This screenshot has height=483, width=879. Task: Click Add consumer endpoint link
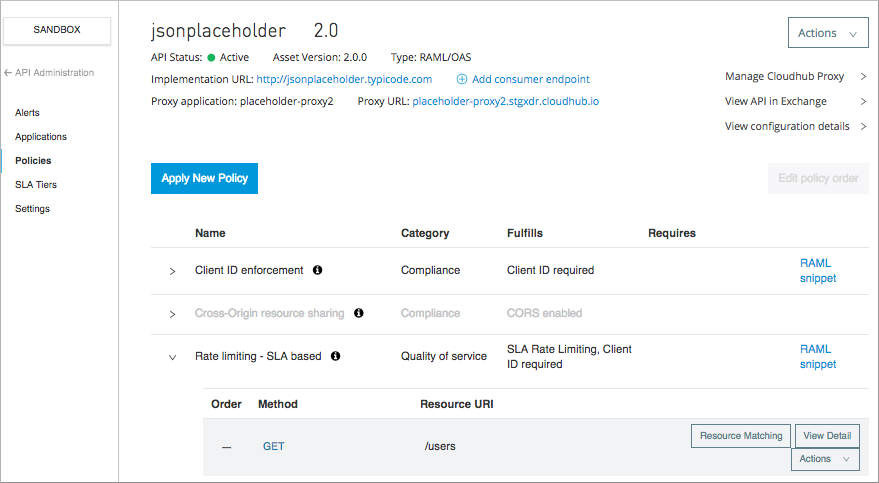[531, 80]
